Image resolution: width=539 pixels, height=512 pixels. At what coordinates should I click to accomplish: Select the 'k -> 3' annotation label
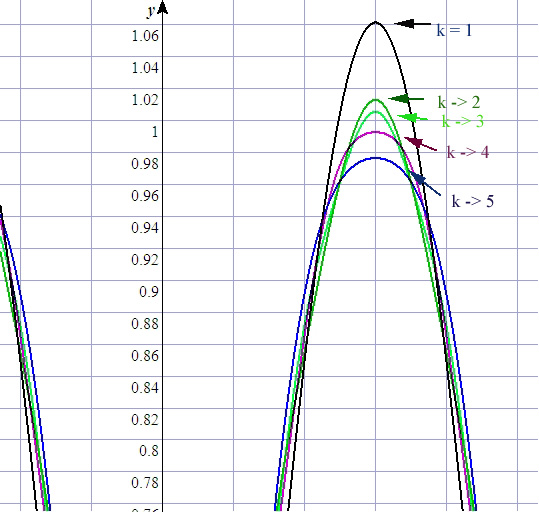click(463, 121)
